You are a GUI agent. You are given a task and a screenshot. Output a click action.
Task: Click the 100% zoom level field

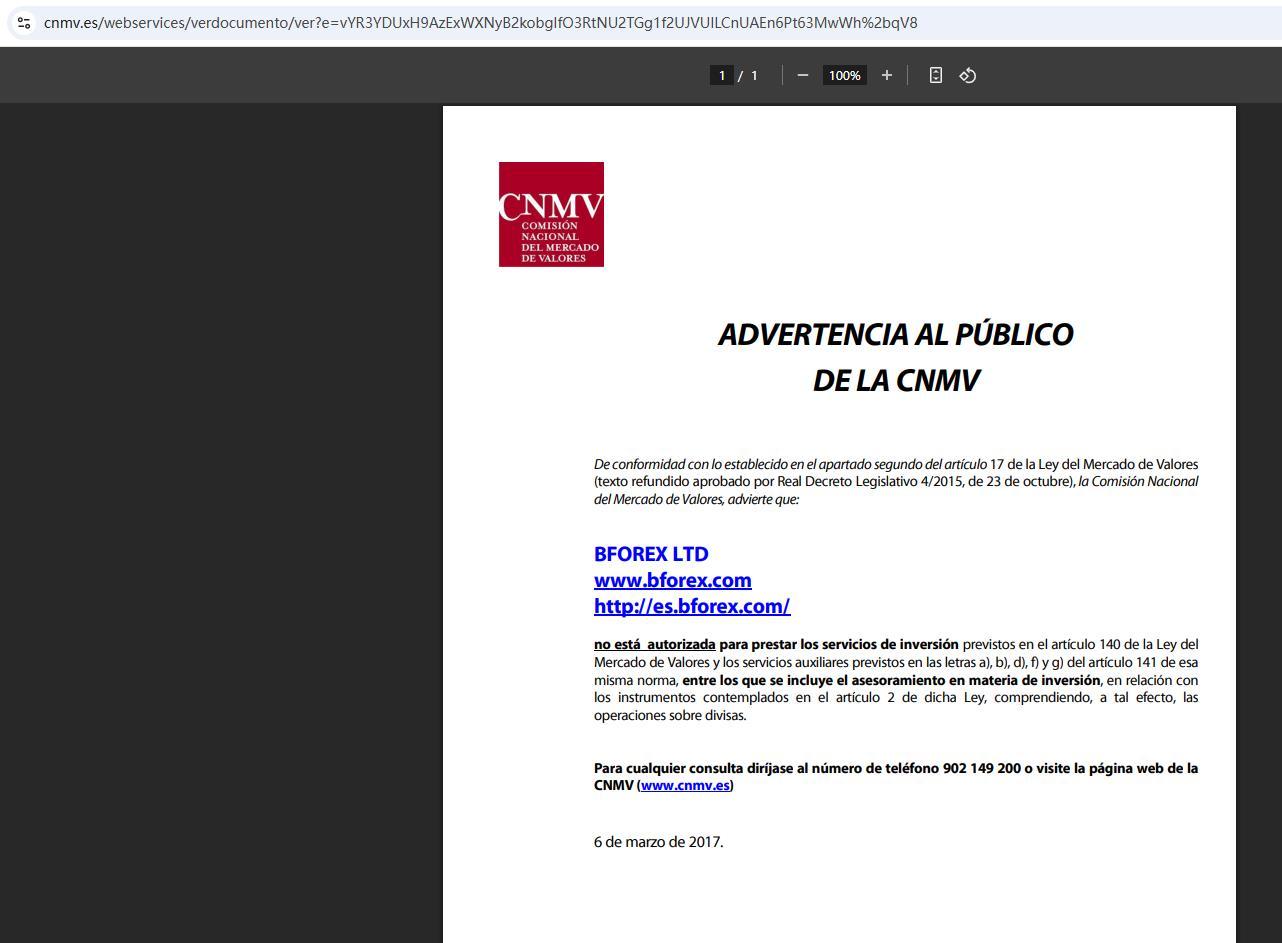click(x=844, y=75)
